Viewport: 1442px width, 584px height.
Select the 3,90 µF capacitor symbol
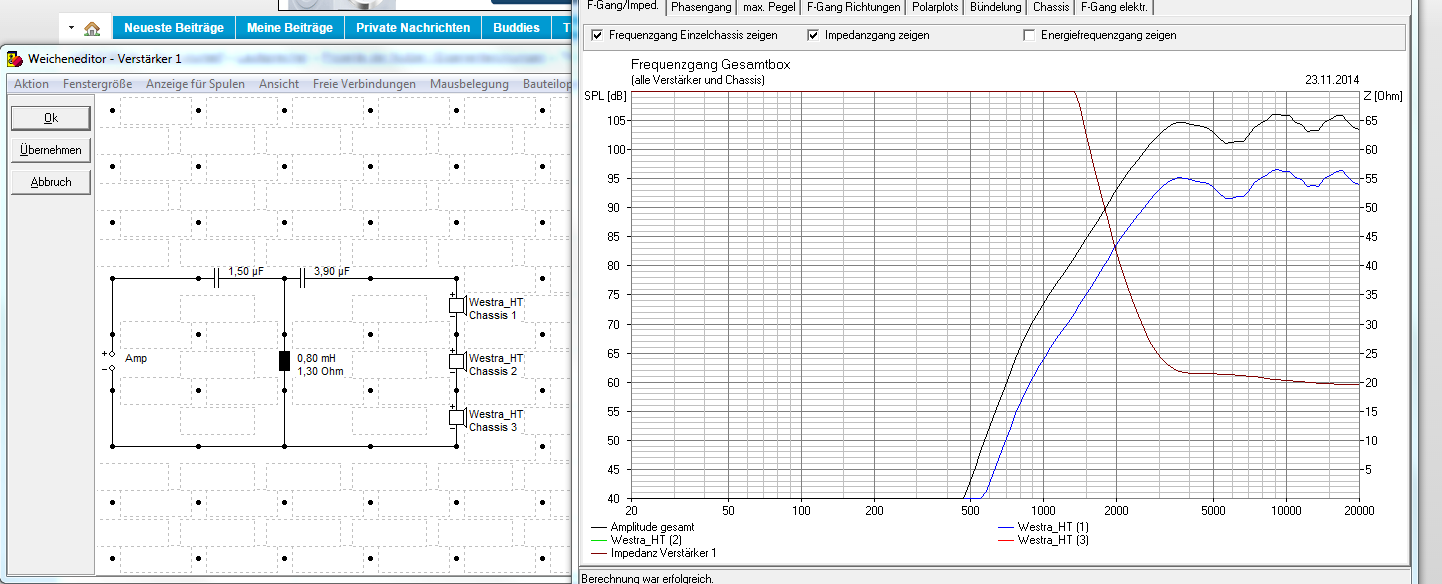click(302, 279)
